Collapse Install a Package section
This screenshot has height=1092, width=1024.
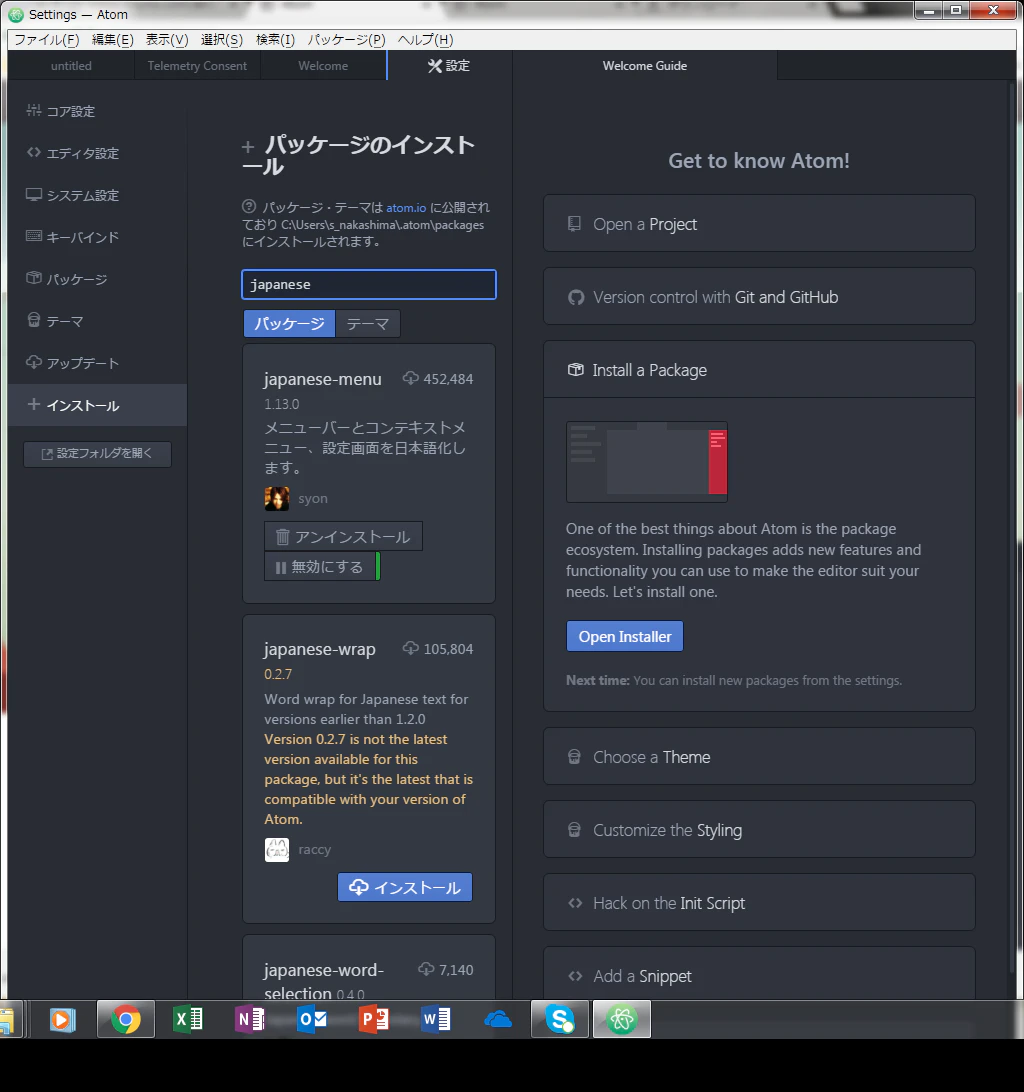(759, 370)
